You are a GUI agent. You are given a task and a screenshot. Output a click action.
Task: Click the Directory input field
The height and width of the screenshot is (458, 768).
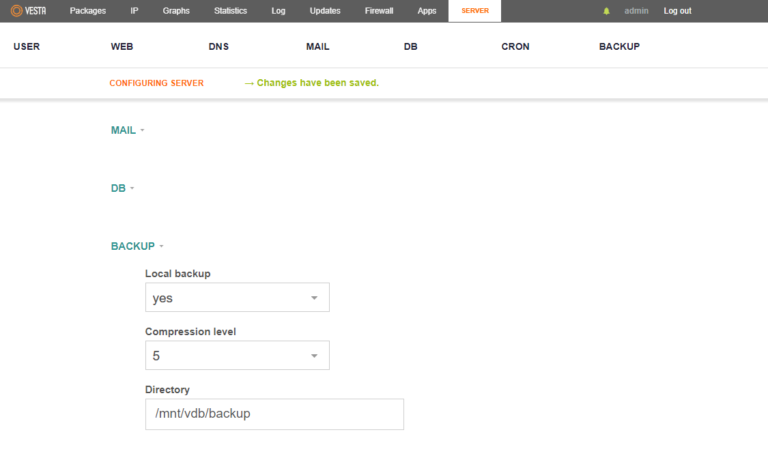(274, 414)
